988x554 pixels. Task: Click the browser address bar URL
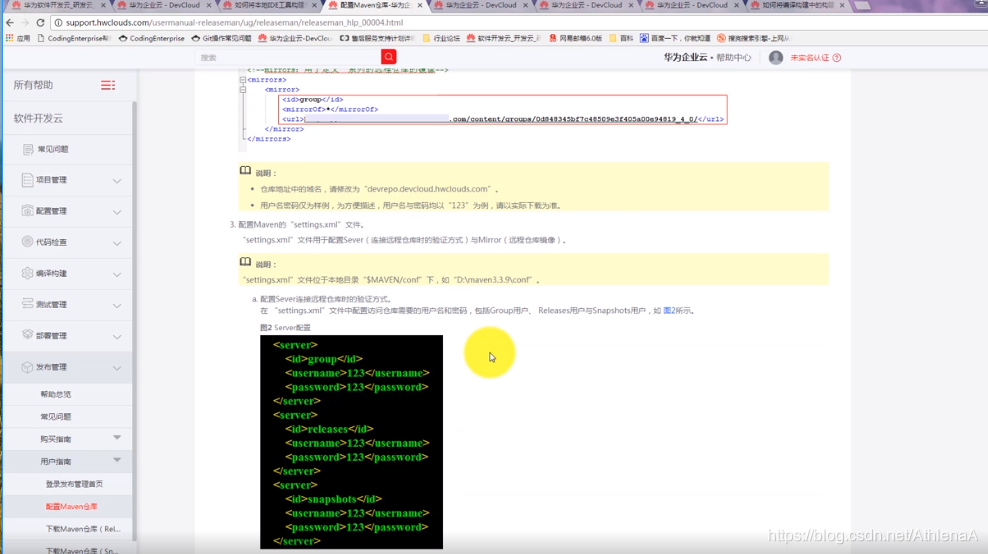tap(234, 23)
